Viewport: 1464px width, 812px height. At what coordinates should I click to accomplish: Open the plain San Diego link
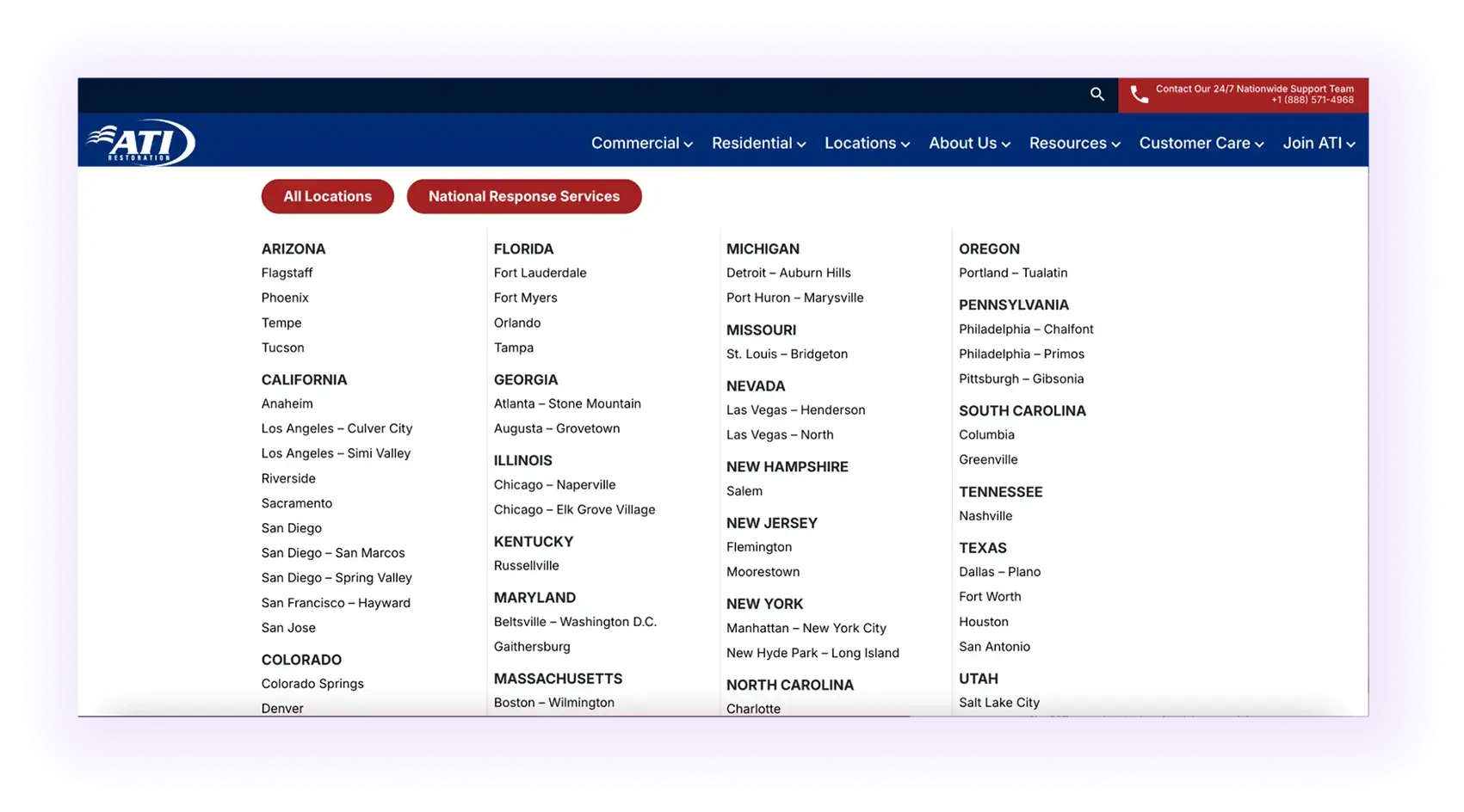click(291, 528)
